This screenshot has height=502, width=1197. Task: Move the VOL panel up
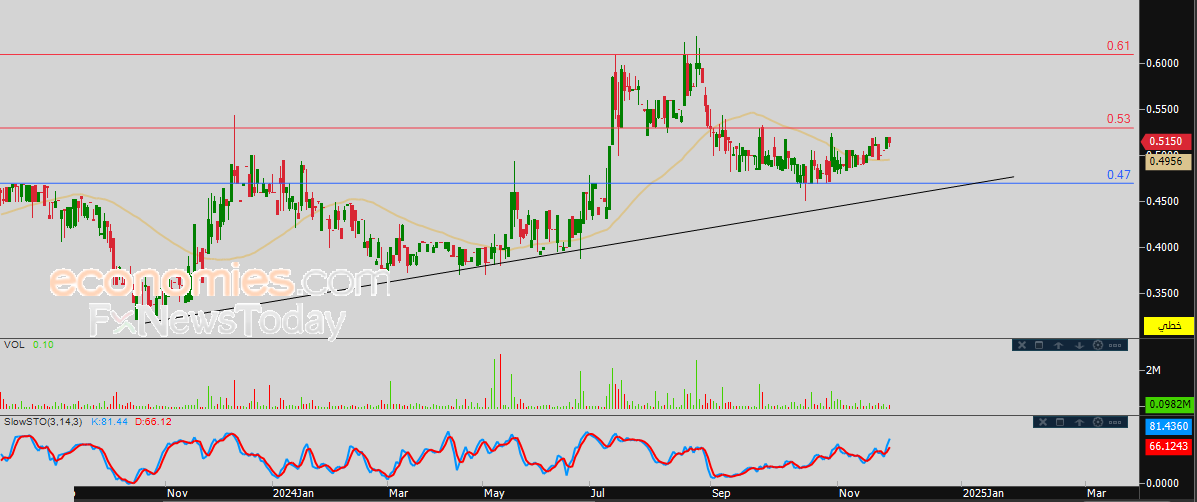coord(1058,345)
